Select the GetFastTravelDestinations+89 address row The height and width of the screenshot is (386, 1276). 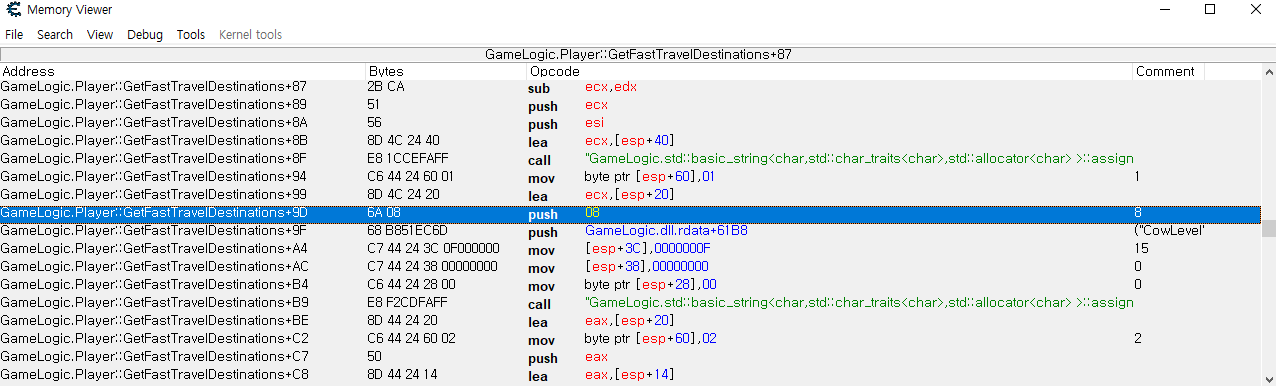tap(630, 105)
